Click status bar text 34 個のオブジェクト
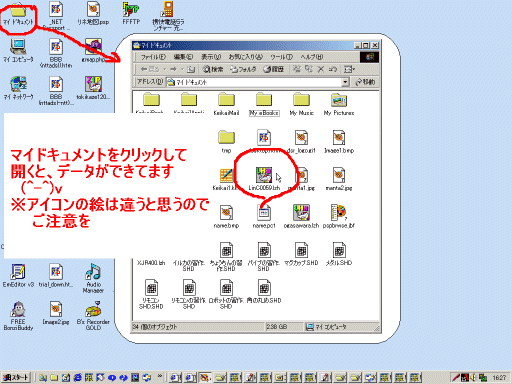This screenshot has height=384, width=512. pos(155,327)
